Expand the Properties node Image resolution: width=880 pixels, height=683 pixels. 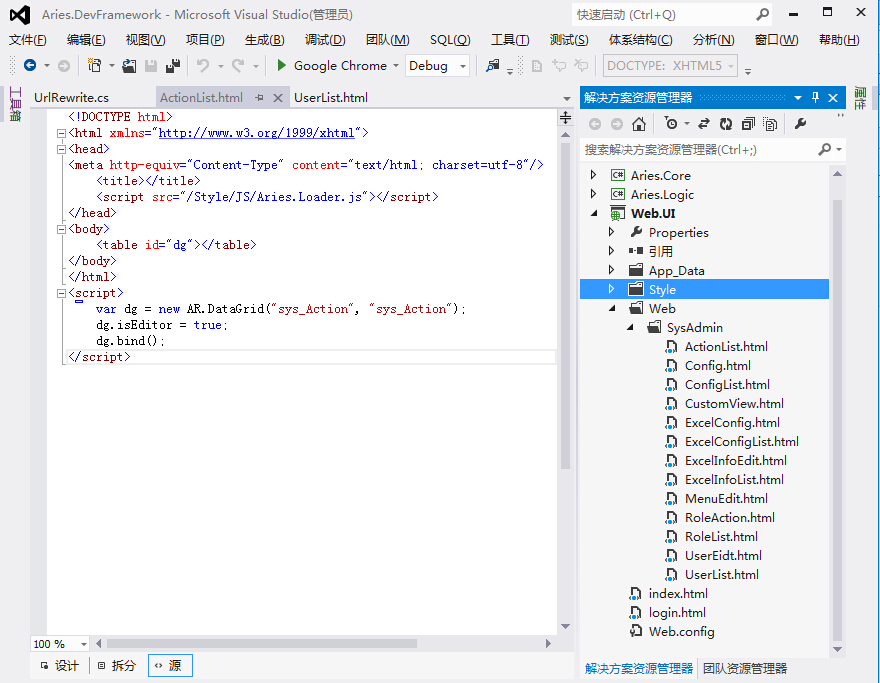611,232
